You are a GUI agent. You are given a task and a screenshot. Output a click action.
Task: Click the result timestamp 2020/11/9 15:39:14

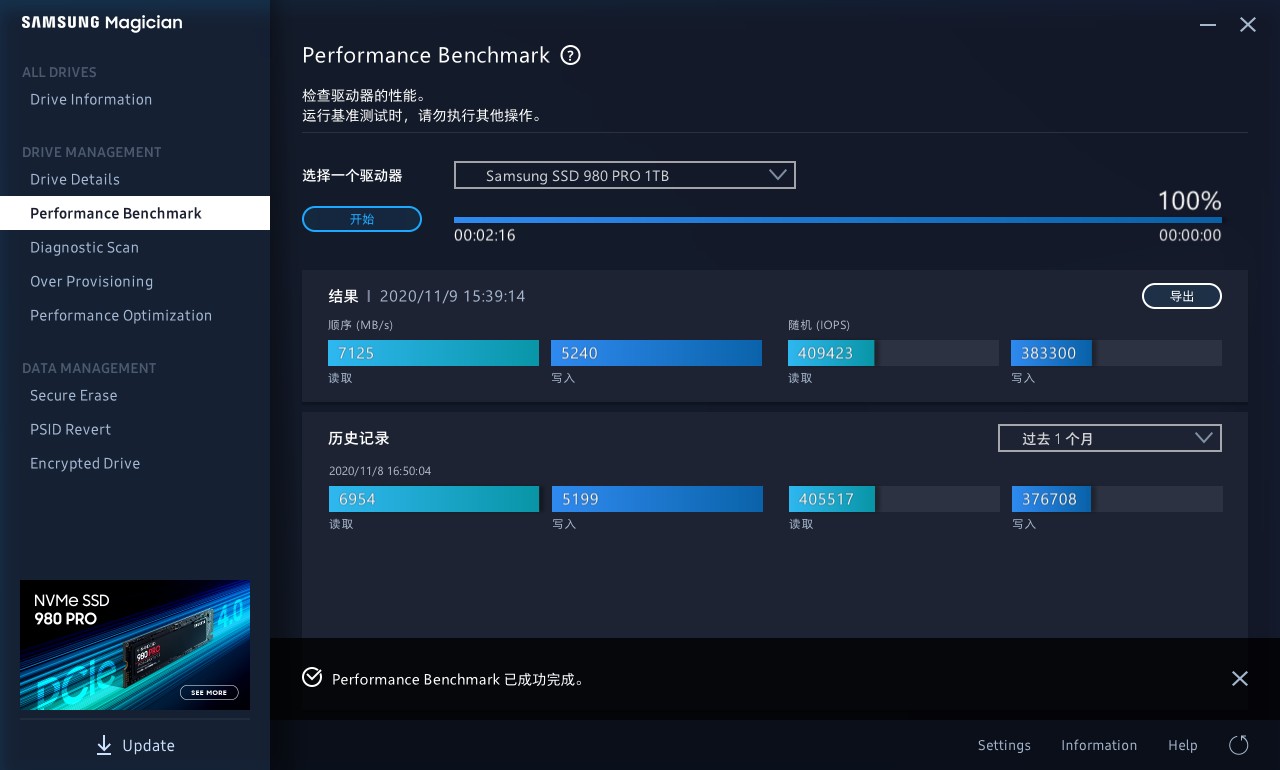click(452, 296)
